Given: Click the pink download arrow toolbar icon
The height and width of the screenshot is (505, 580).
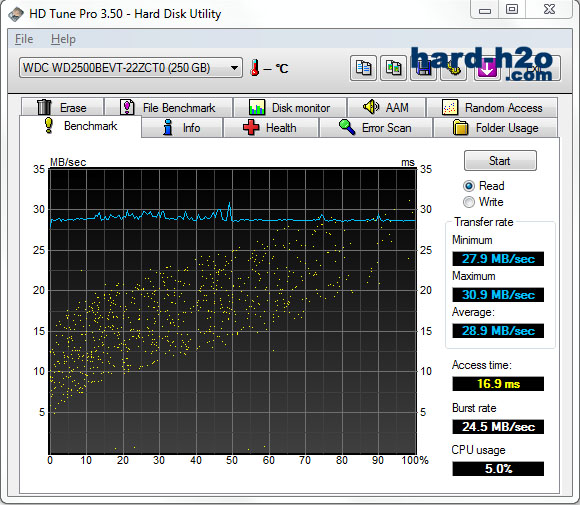Looking at the screenshot, I should (486, 68).
